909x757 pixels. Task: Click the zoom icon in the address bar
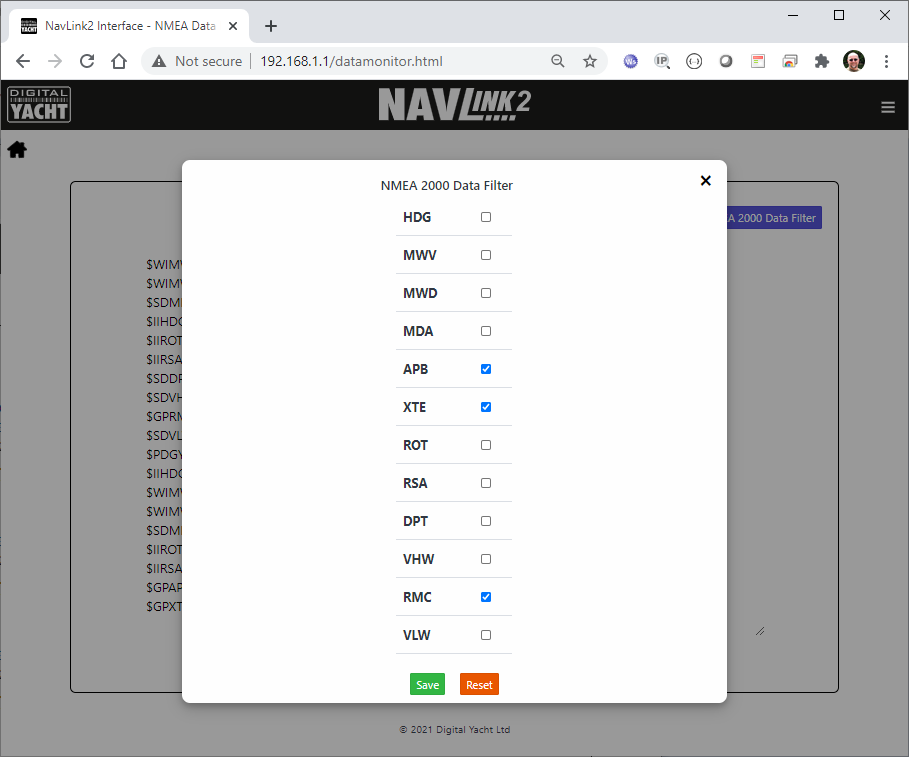coord(558,61)
